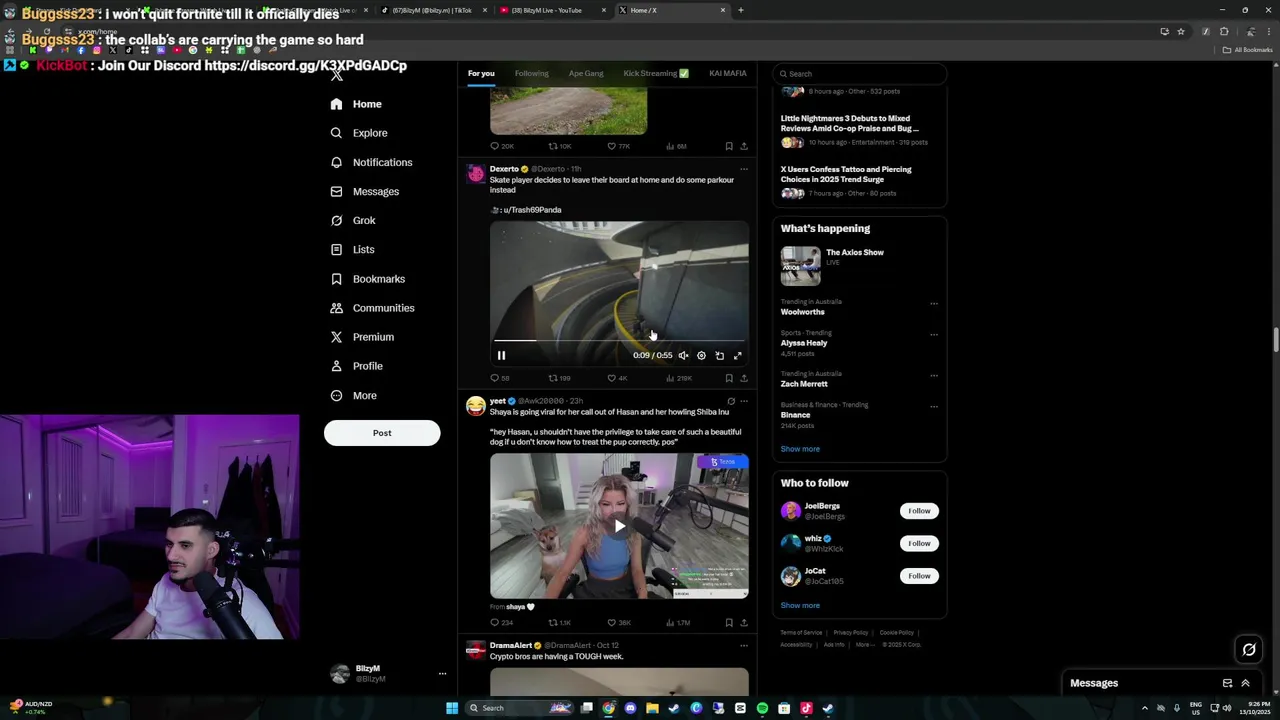
Task: Open Profile in the sidebar
Action: click(x=356, y=366)
